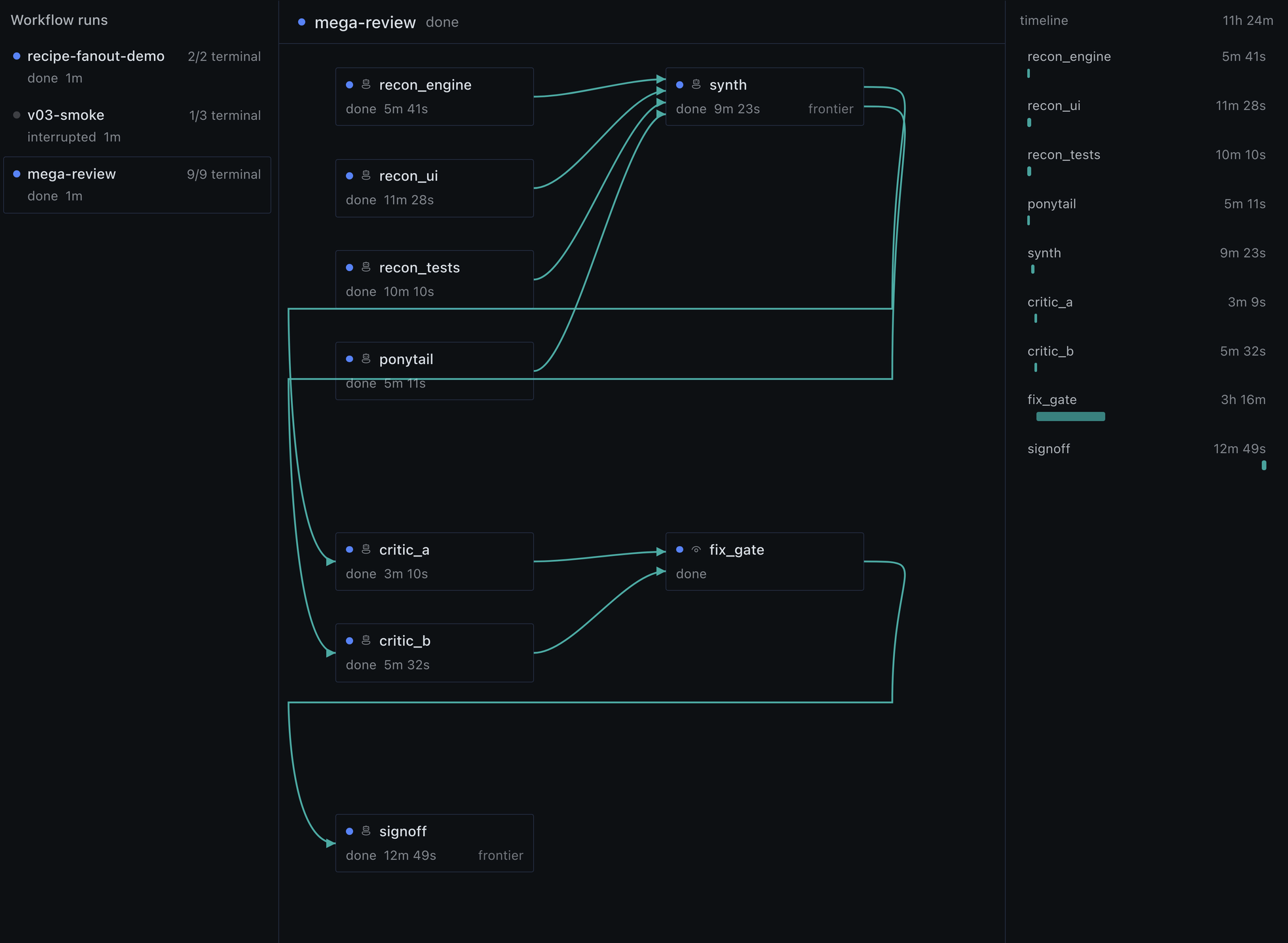
Task: Open the recipe-fanout-demo workflow run
Action: pyautogui.click(x=137, y=67)
